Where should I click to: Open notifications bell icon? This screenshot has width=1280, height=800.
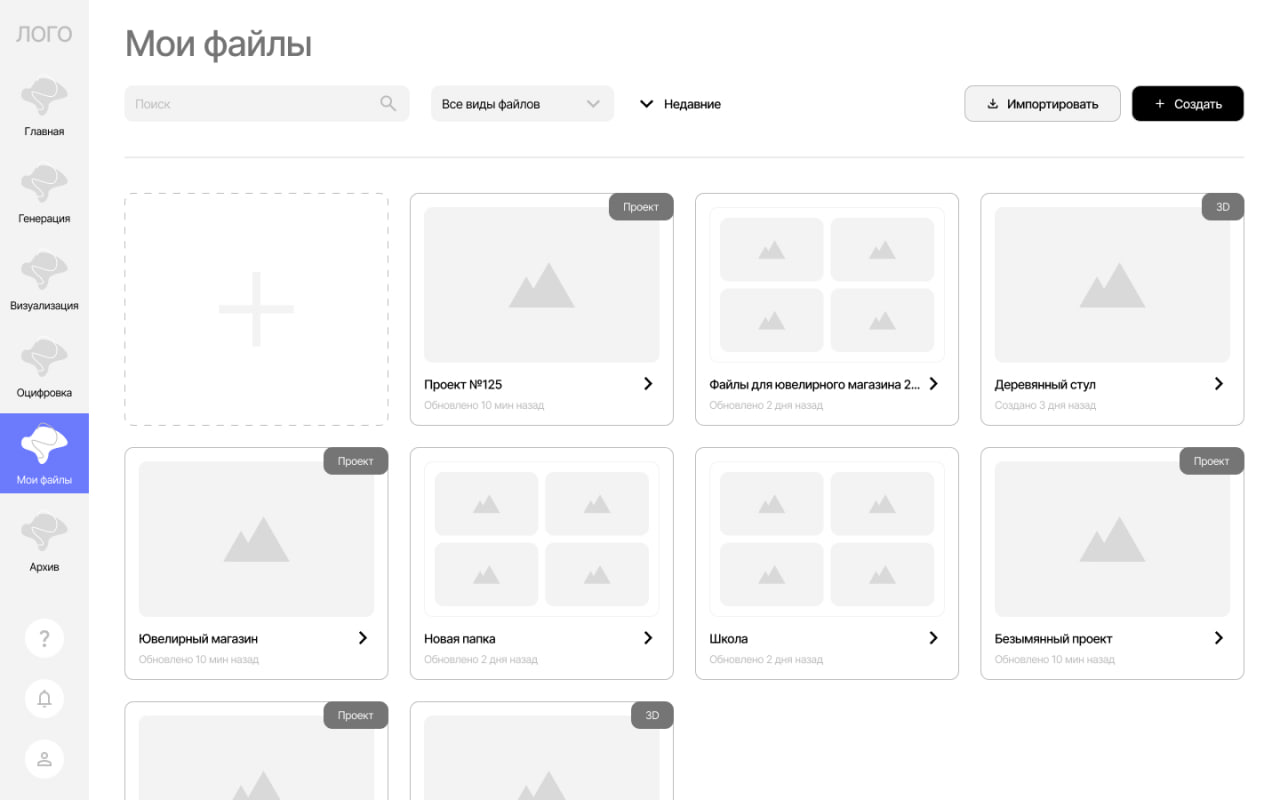point(44,699)
